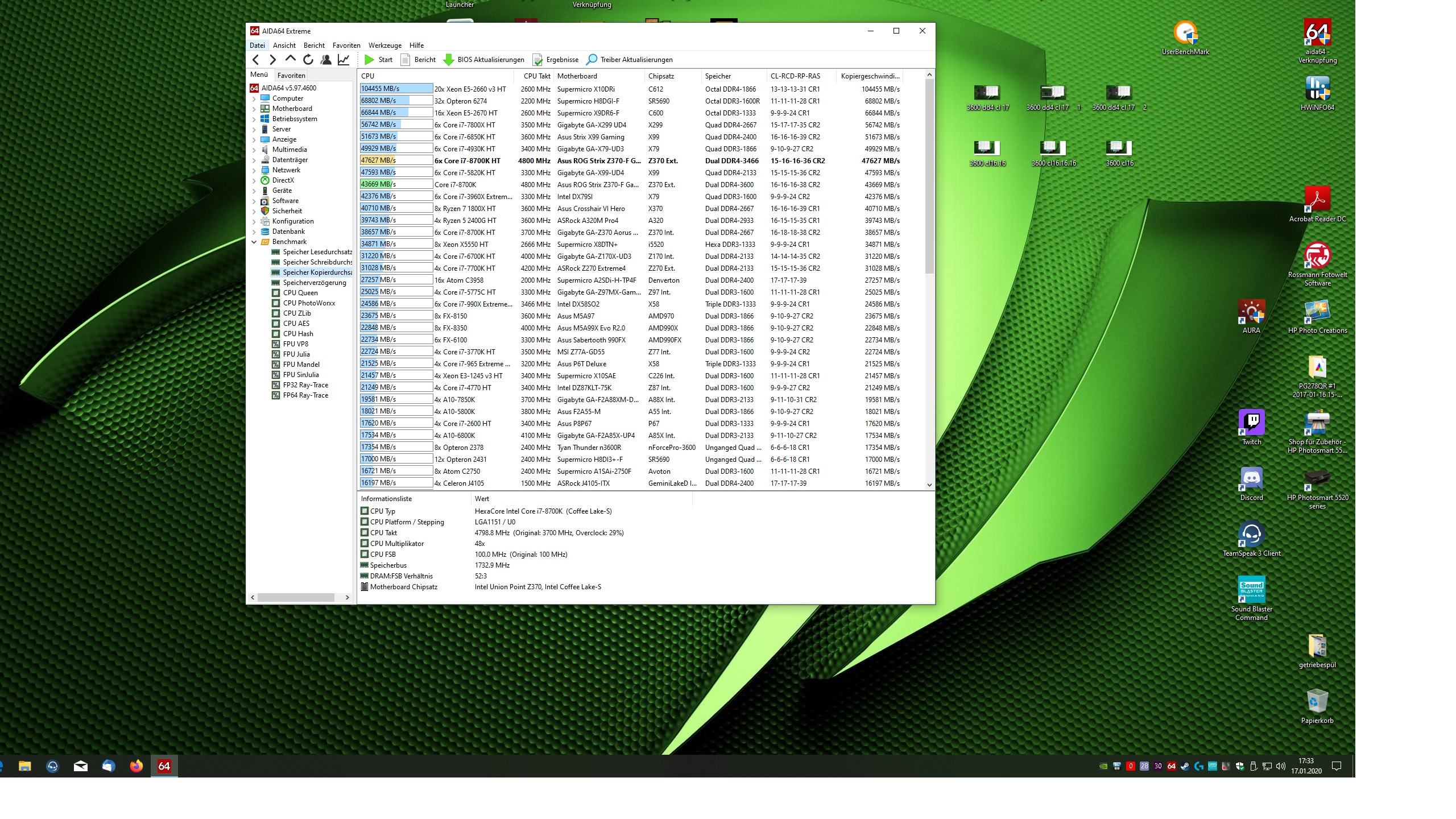The width and height of the screenshot is (1456, 819).
Task: Open the Ansicht menu
Action: click(284, 45)
